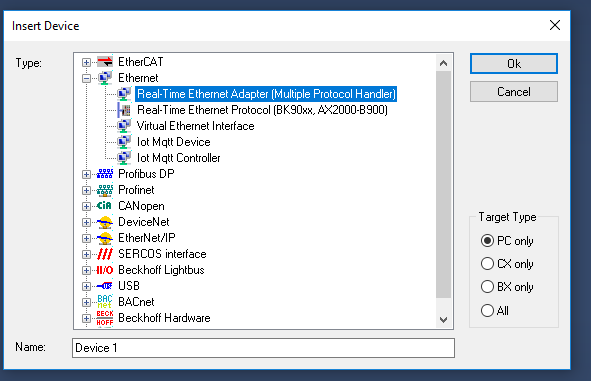591x381 pixels.
Task: Choose the All target type option
Action: tap(495, 311)
